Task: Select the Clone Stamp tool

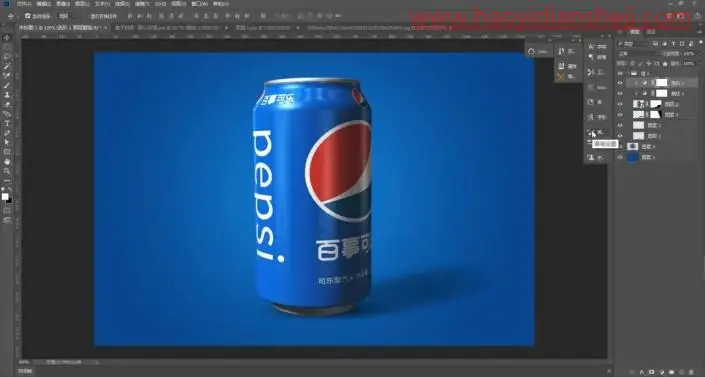Action: pos(7,95)
